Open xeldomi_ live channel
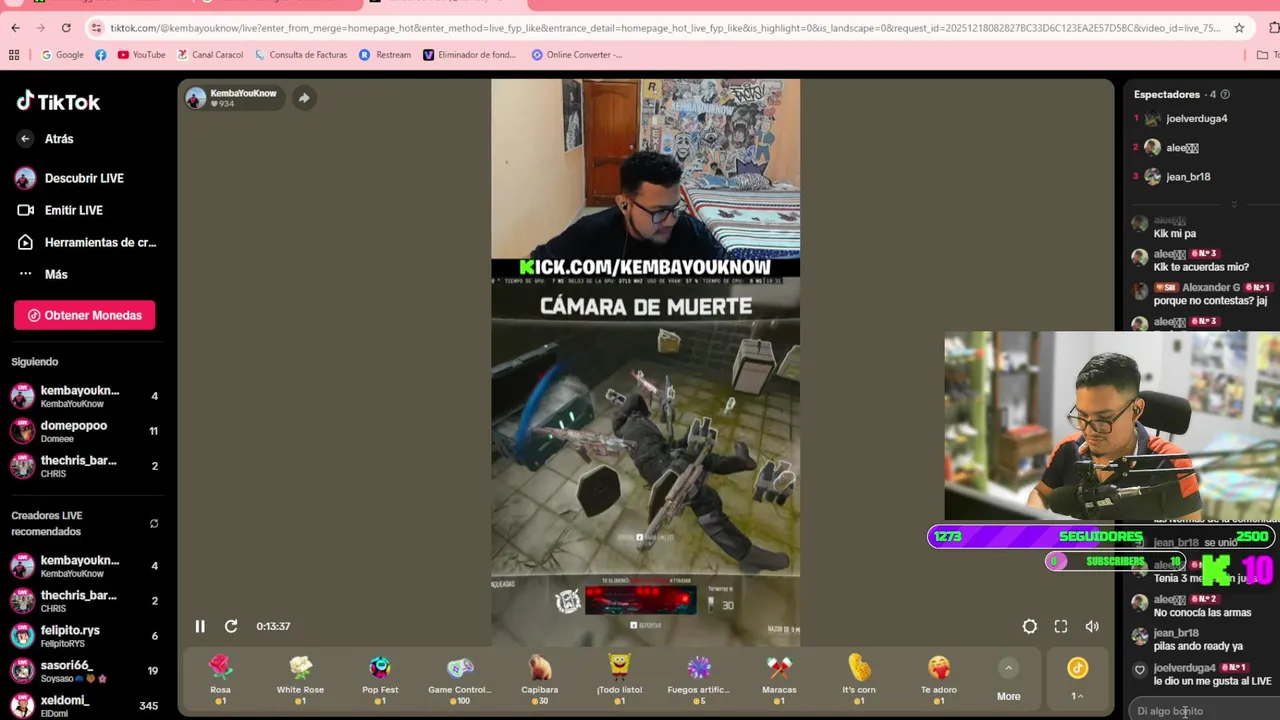This screenshot has height=720, width=1280. tap(84, 705)
